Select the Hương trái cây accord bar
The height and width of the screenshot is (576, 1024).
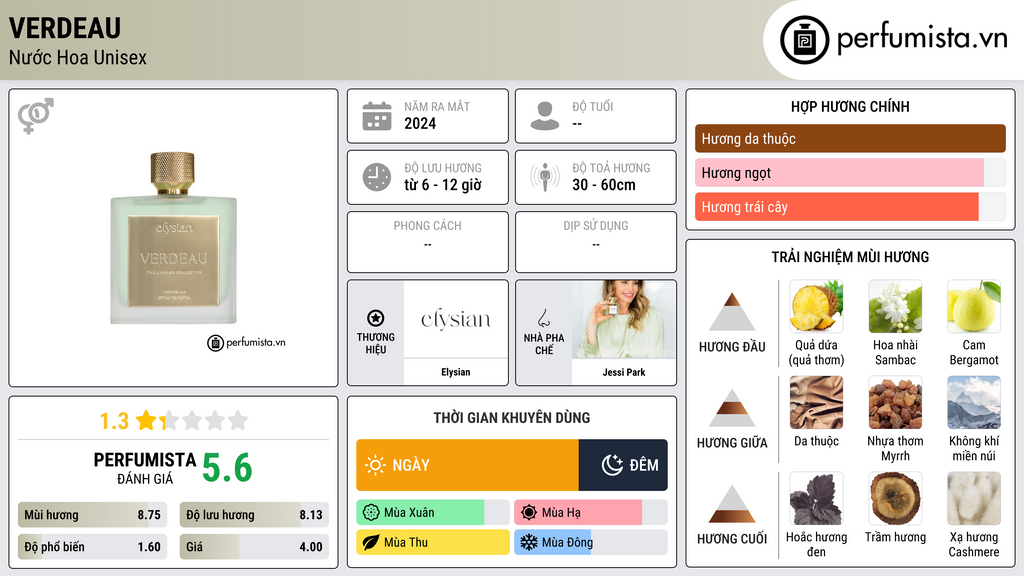click(850, 206)
